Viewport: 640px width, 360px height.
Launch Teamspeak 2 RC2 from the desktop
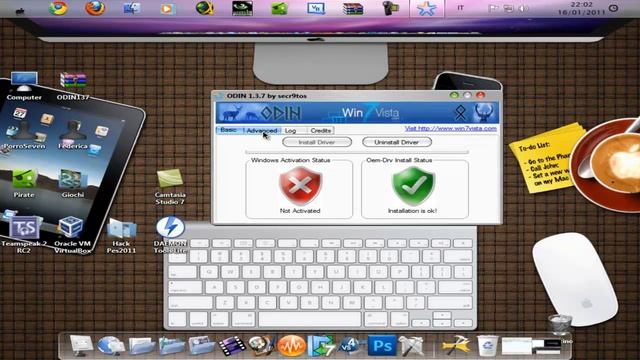(x=24, y=235)
